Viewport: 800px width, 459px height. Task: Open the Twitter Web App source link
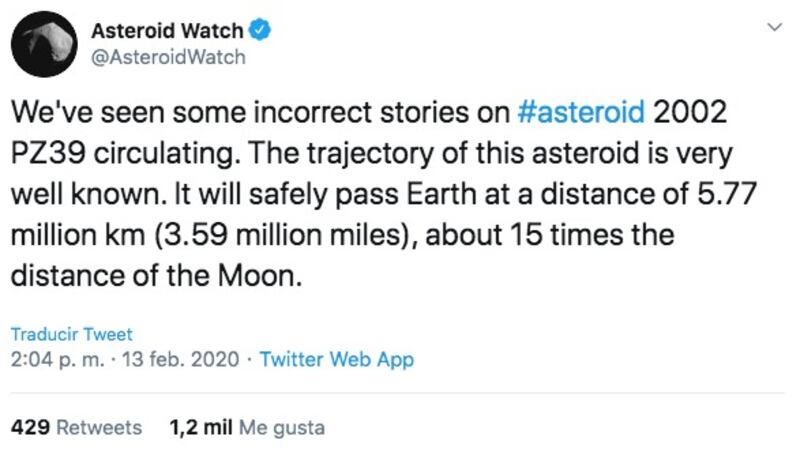(337, 360)
